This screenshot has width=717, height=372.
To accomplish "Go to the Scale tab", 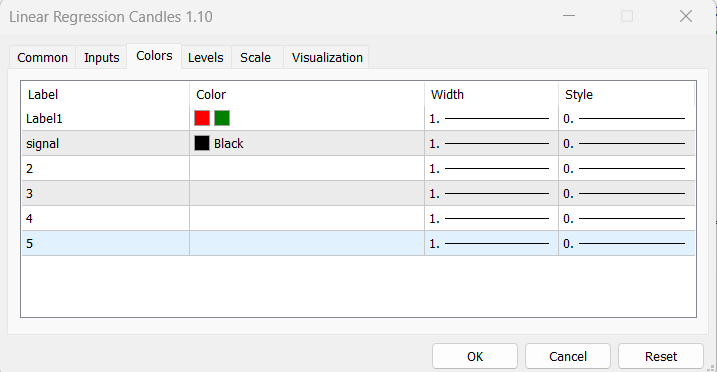I will click(x=256, y=58).
